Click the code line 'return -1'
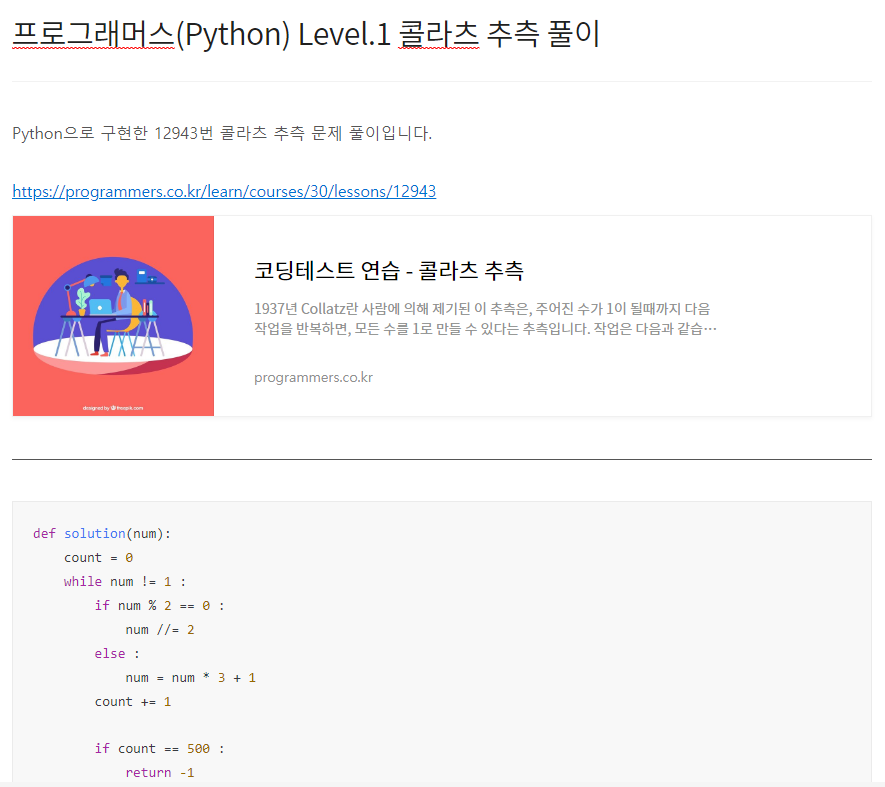 [160, 773]
